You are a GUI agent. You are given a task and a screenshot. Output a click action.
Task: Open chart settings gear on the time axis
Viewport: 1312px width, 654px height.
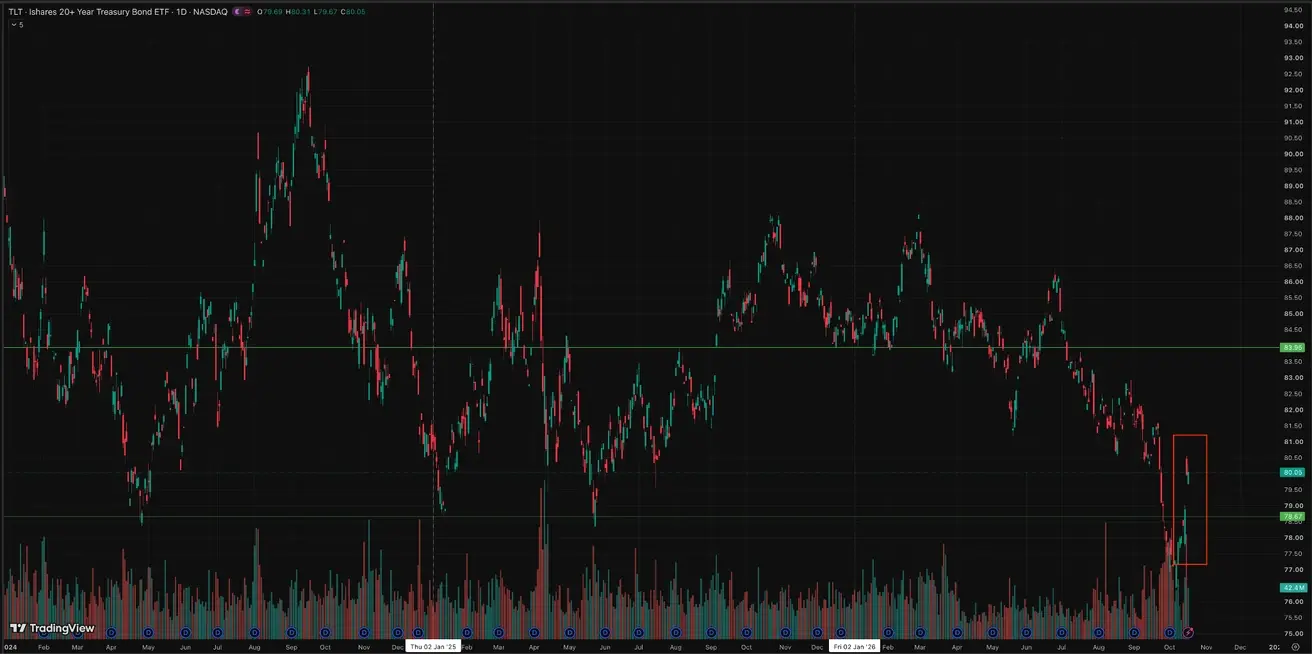coord(1295,647)
